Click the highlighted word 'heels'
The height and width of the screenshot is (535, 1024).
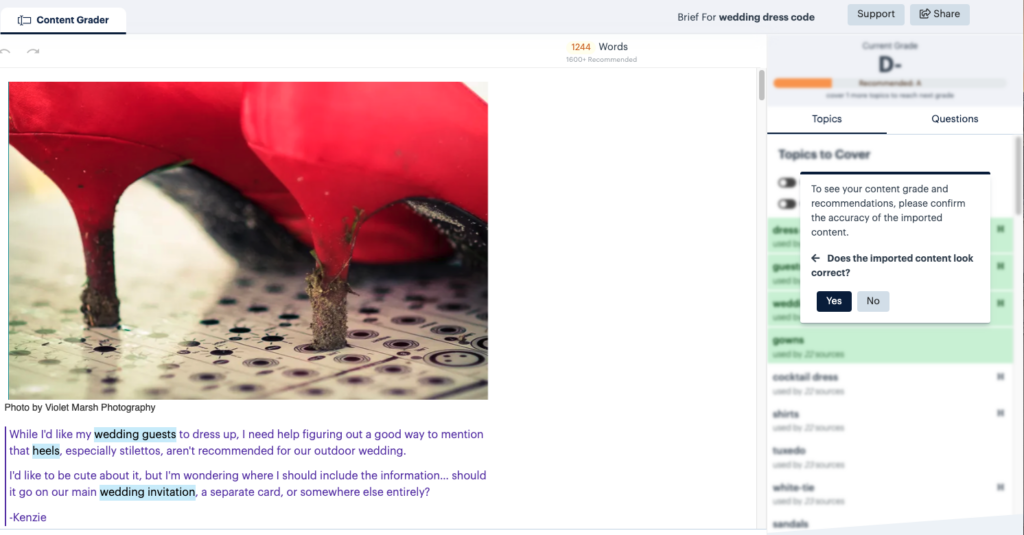pos(46,451)
